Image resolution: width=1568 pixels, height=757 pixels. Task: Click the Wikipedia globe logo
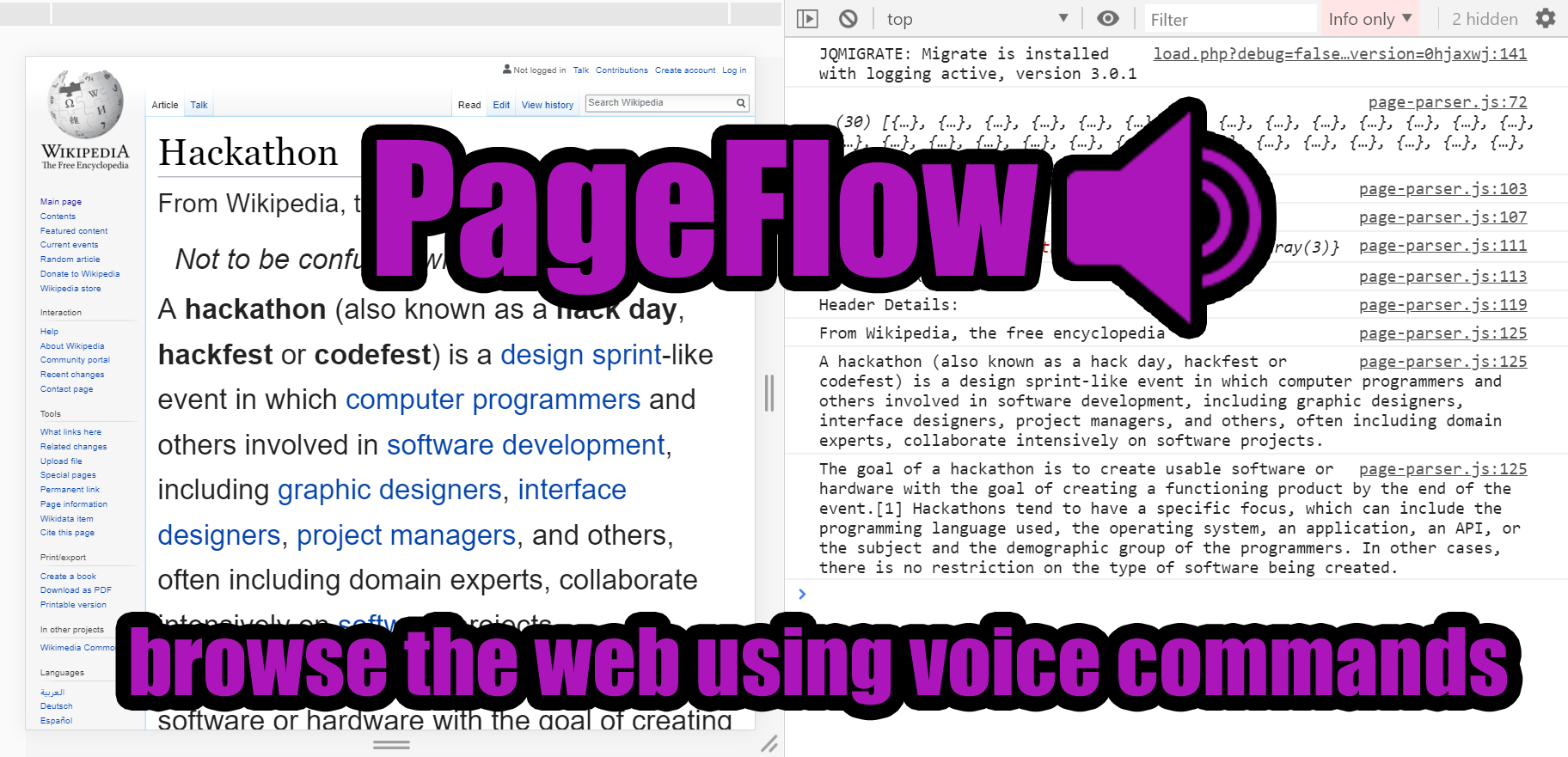(x=85, y=105)
